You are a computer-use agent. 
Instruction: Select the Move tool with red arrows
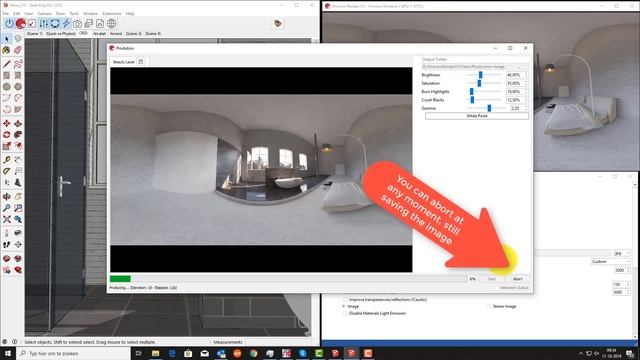point(7,123)
